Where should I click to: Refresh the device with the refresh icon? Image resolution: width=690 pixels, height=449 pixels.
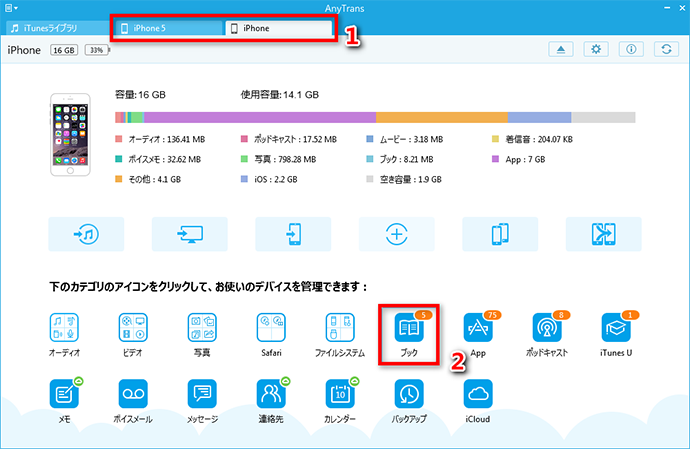click(666, 49)
